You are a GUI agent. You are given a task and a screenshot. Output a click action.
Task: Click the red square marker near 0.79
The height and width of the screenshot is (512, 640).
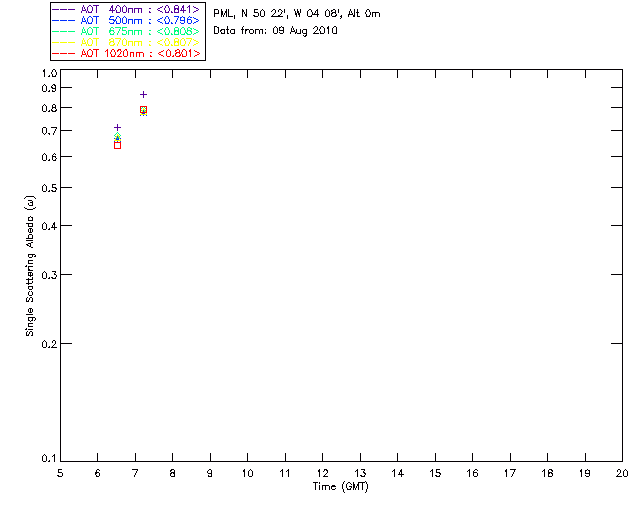tap(143, 110)
